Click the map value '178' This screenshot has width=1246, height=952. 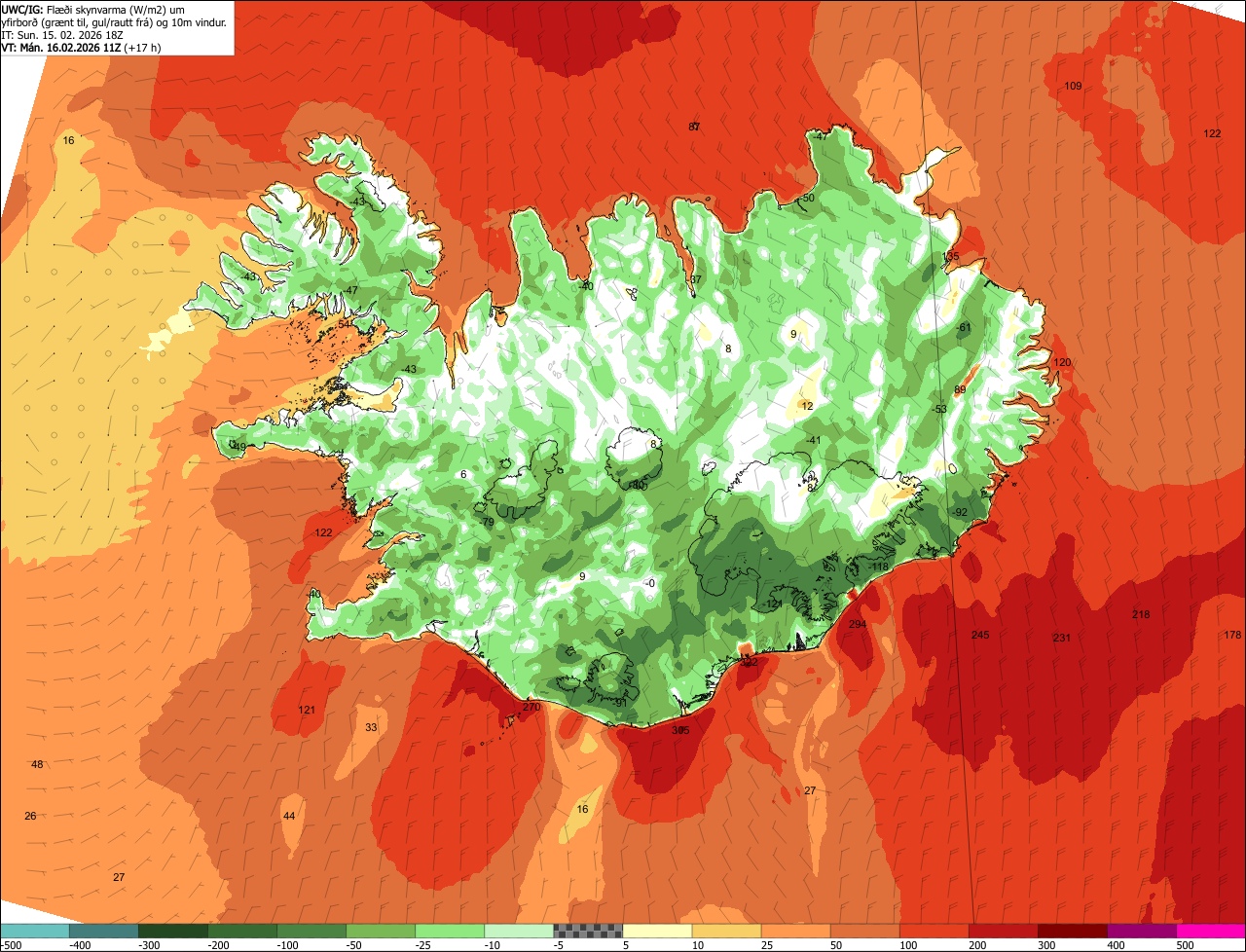pyautogui.click(x=1232, y=636)
